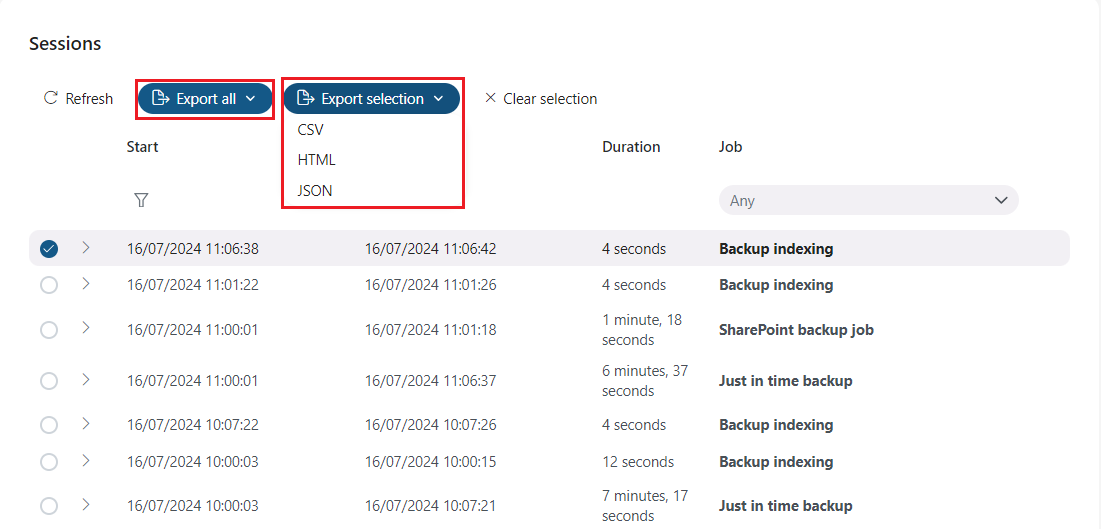Click the Start column header
This screenshot has width=1101, height=529.
click(143, 147)
